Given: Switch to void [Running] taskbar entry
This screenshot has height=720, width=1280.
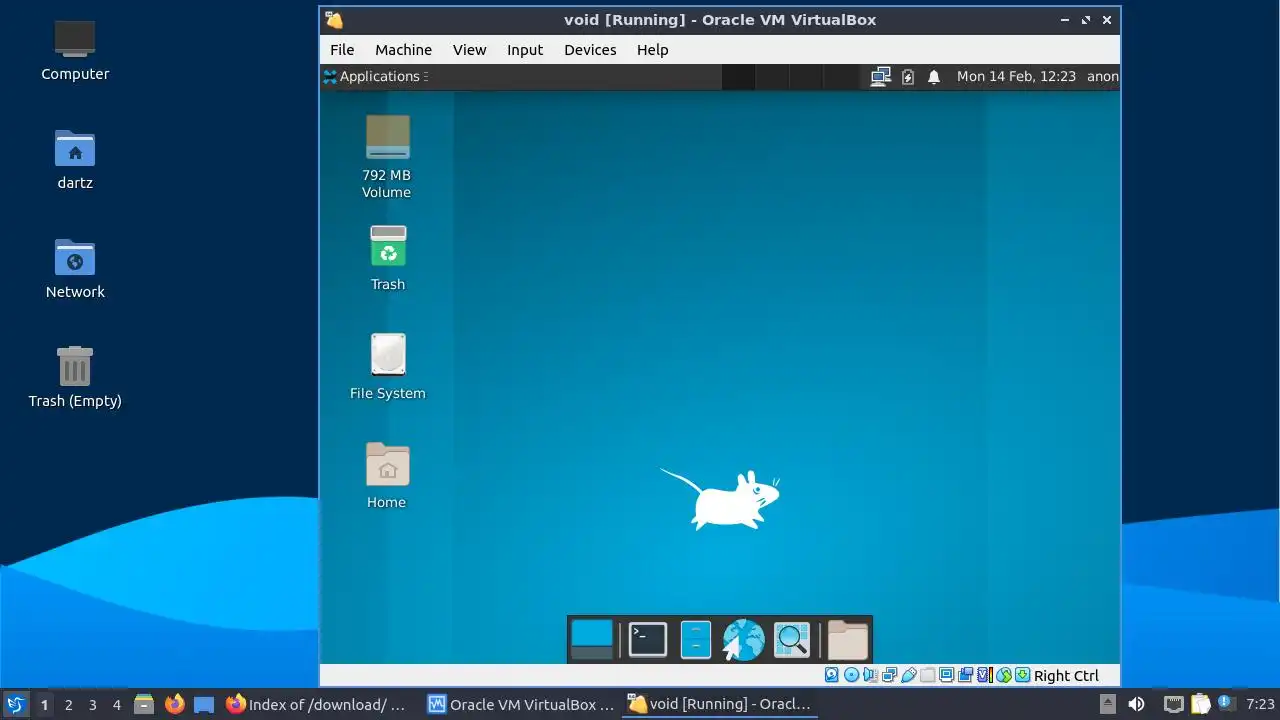Looking at the screenshot, I should 721,704.
